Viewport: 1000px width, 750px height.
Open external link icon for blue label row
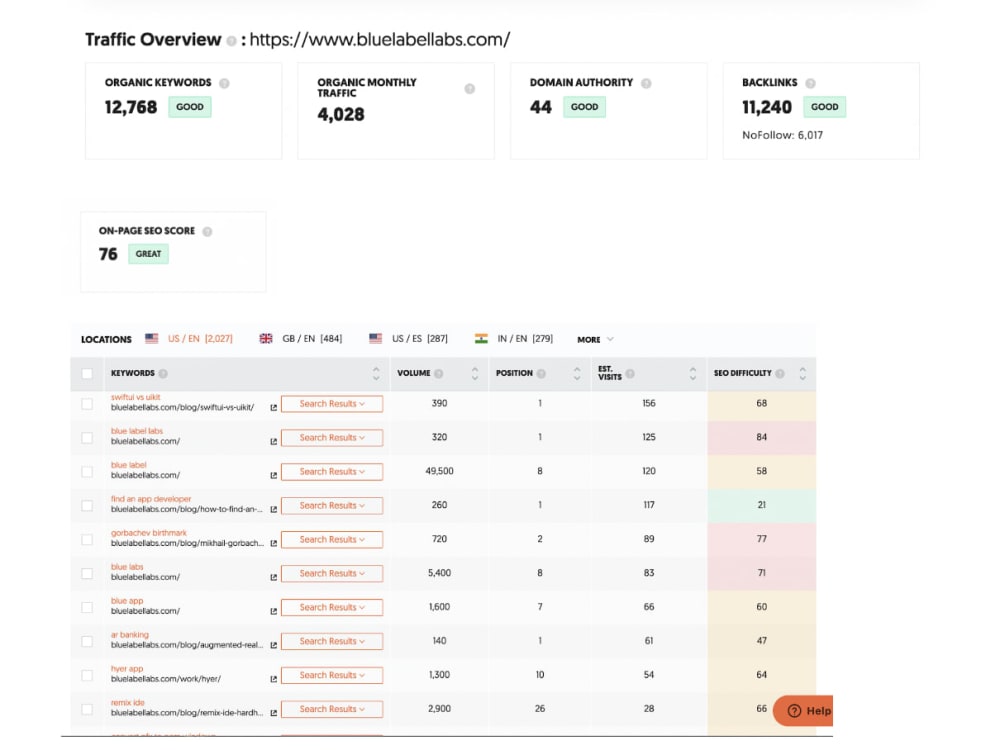click(274, 475)
